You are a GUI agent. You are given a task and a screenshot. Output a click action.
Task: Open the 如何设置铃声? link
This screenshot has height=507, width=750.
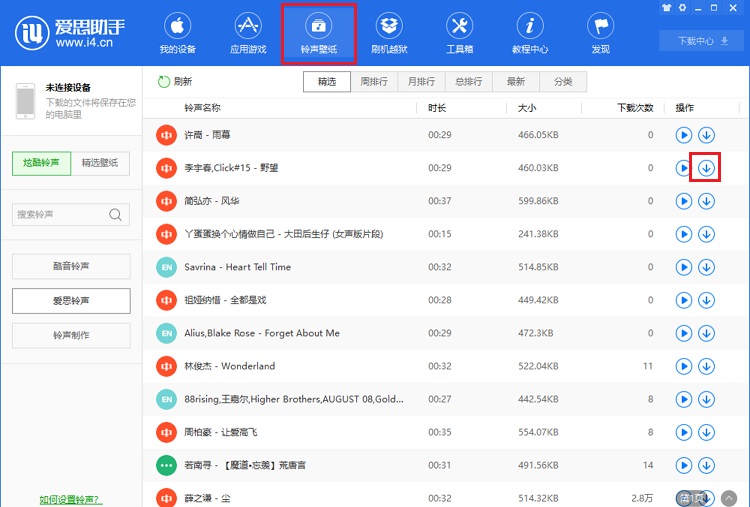pyautogui.click(x=70, y=500)
